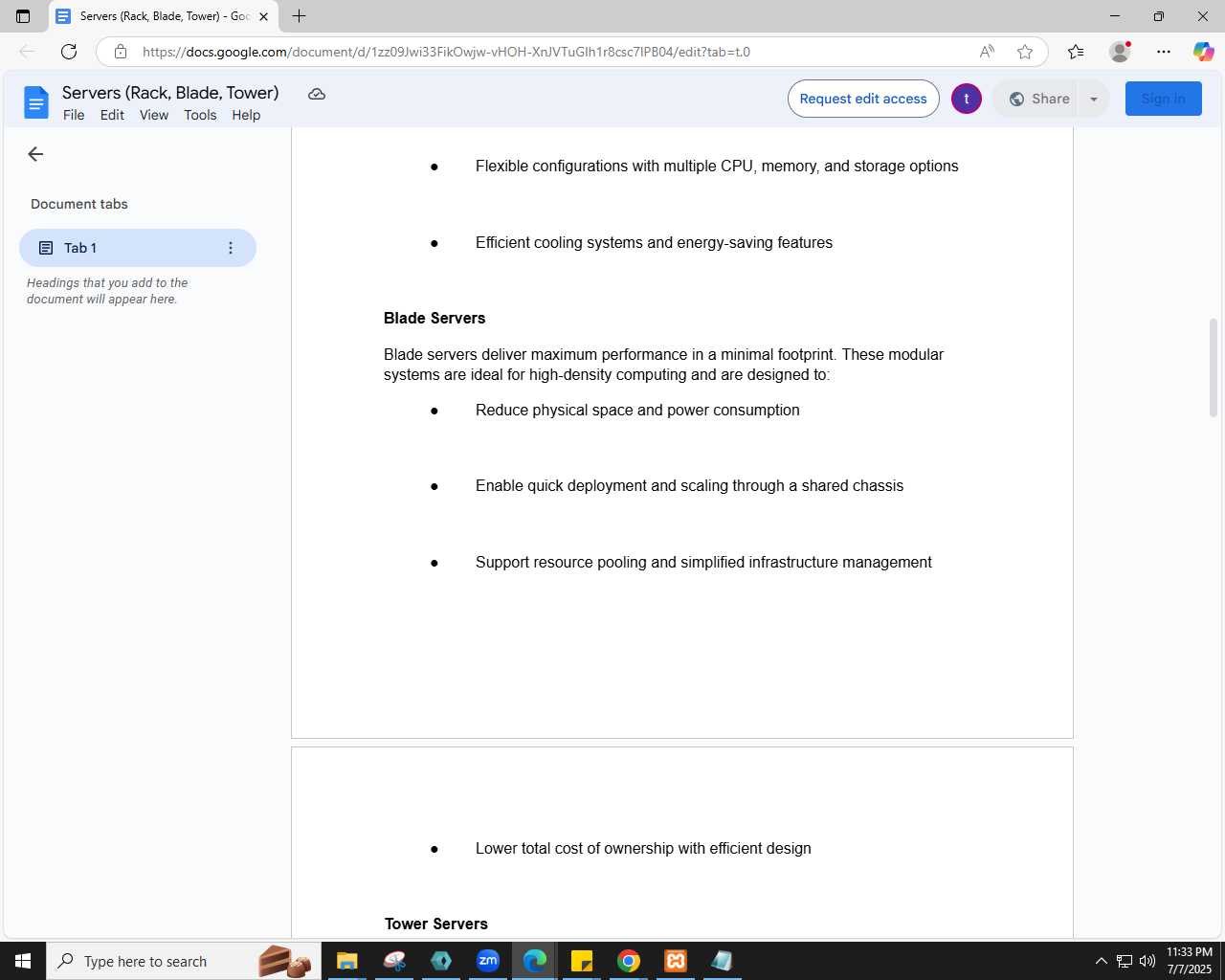Click the 'Document tabs' sidebar label

tap(79, 204)
